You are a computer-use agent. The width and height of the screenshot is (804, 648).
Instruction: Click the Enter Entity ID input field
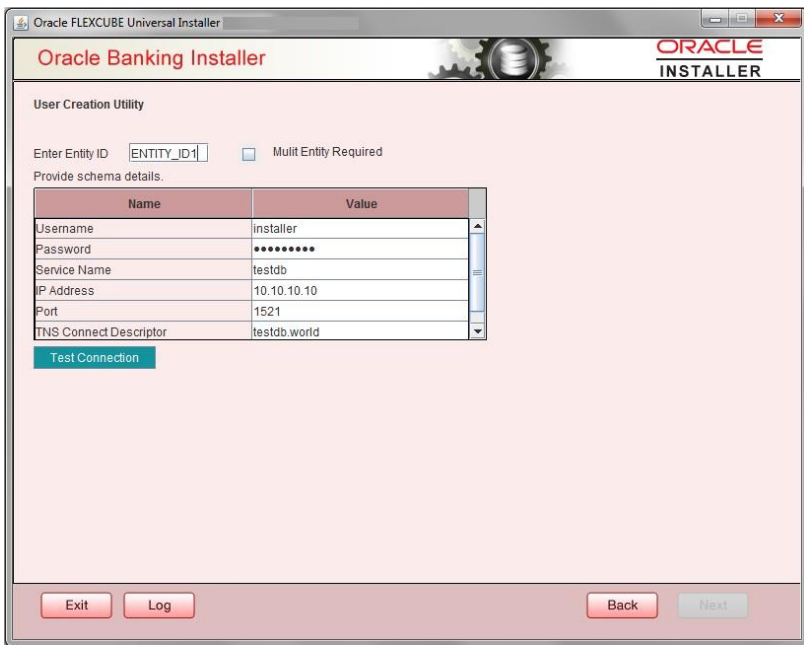(x=168, y=153)
